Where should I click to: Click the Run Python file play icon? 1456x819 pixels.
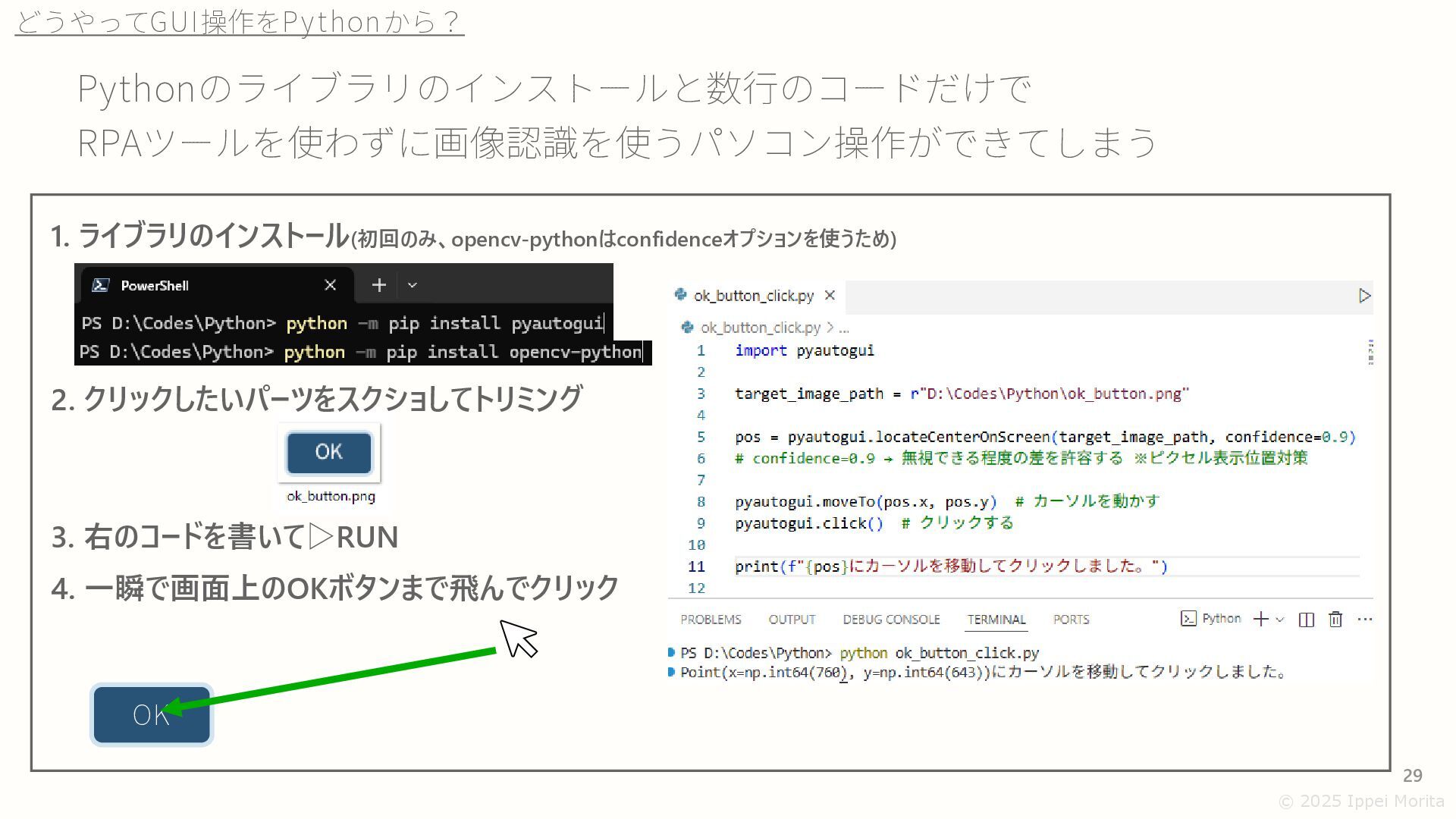1364,296
